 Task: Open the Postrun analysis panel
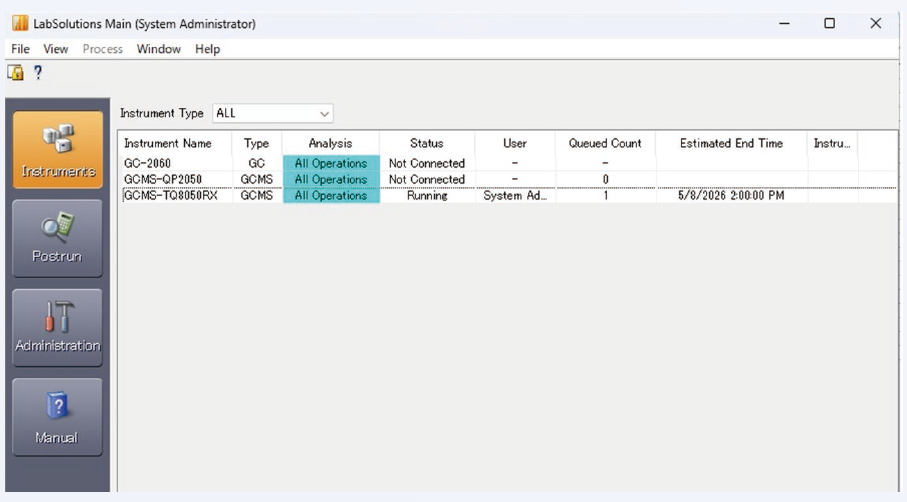coord(57,238)
